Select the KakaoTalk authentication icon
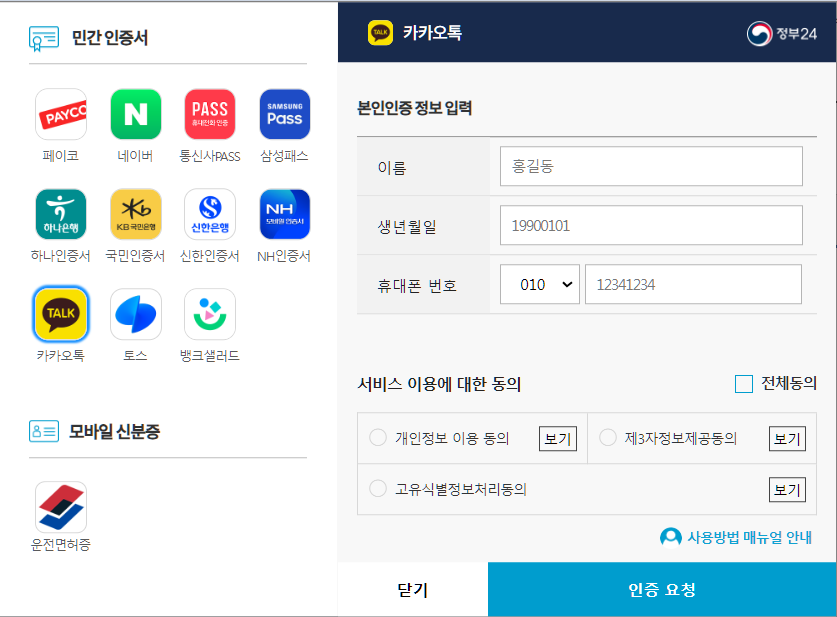Viewport: 837px width, 617px height. coord(60,311)
